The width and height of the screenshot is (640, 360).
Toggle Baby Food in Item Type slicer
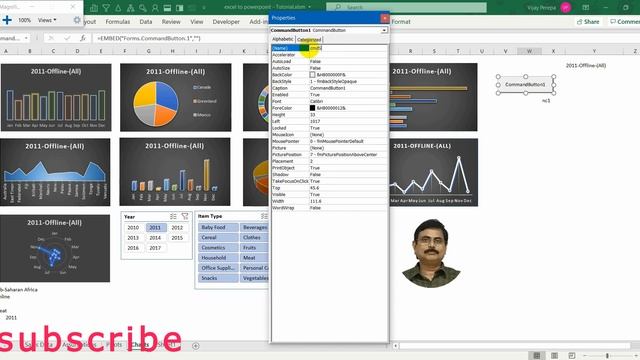click(218, 227)
